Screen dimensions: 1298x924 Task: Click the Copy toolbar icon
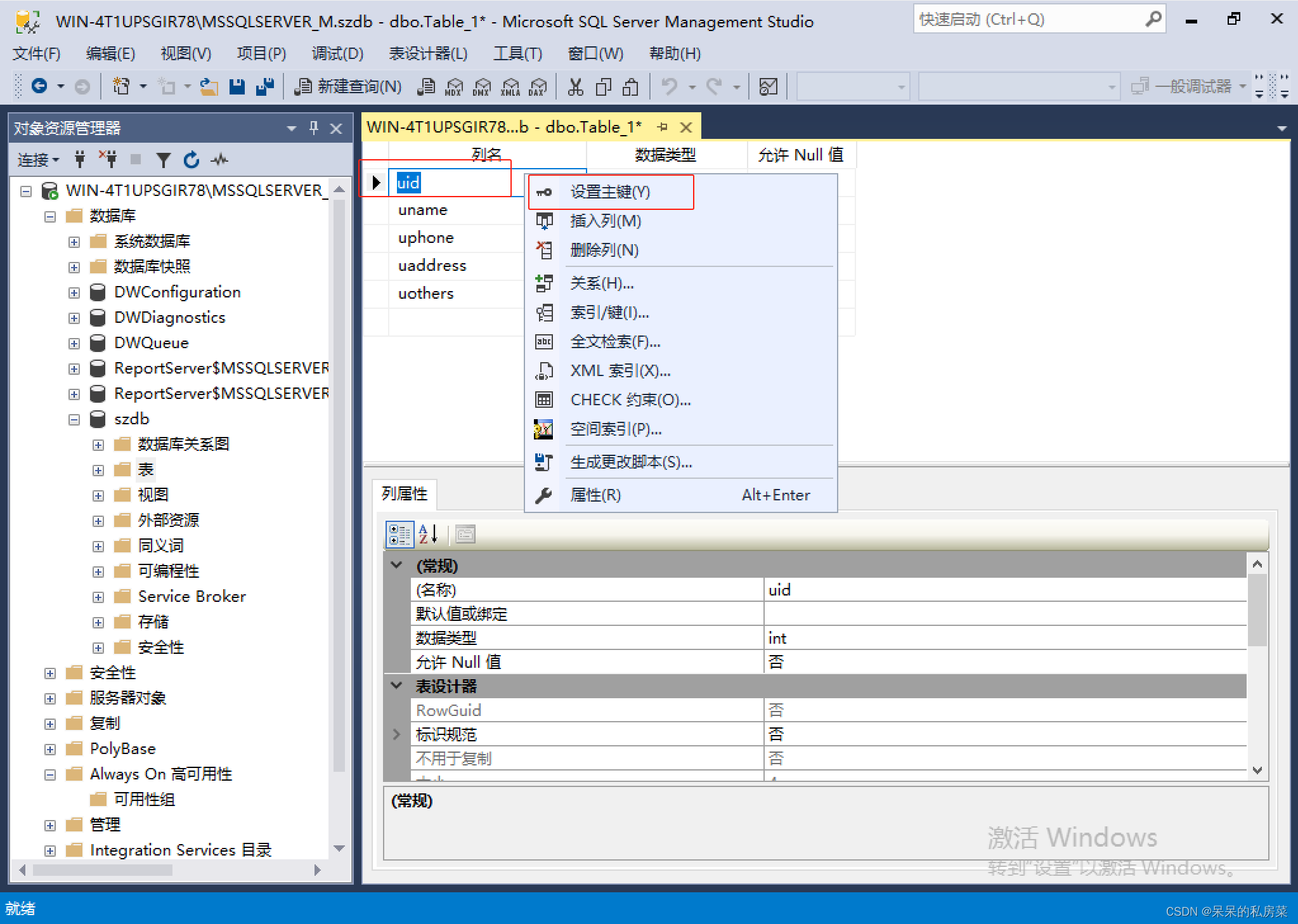(x=603, y=86)
